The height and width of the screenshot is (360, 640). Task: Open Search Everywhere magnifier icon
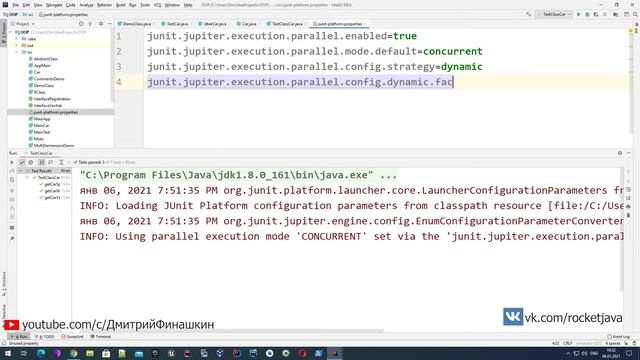click(635, 14)
